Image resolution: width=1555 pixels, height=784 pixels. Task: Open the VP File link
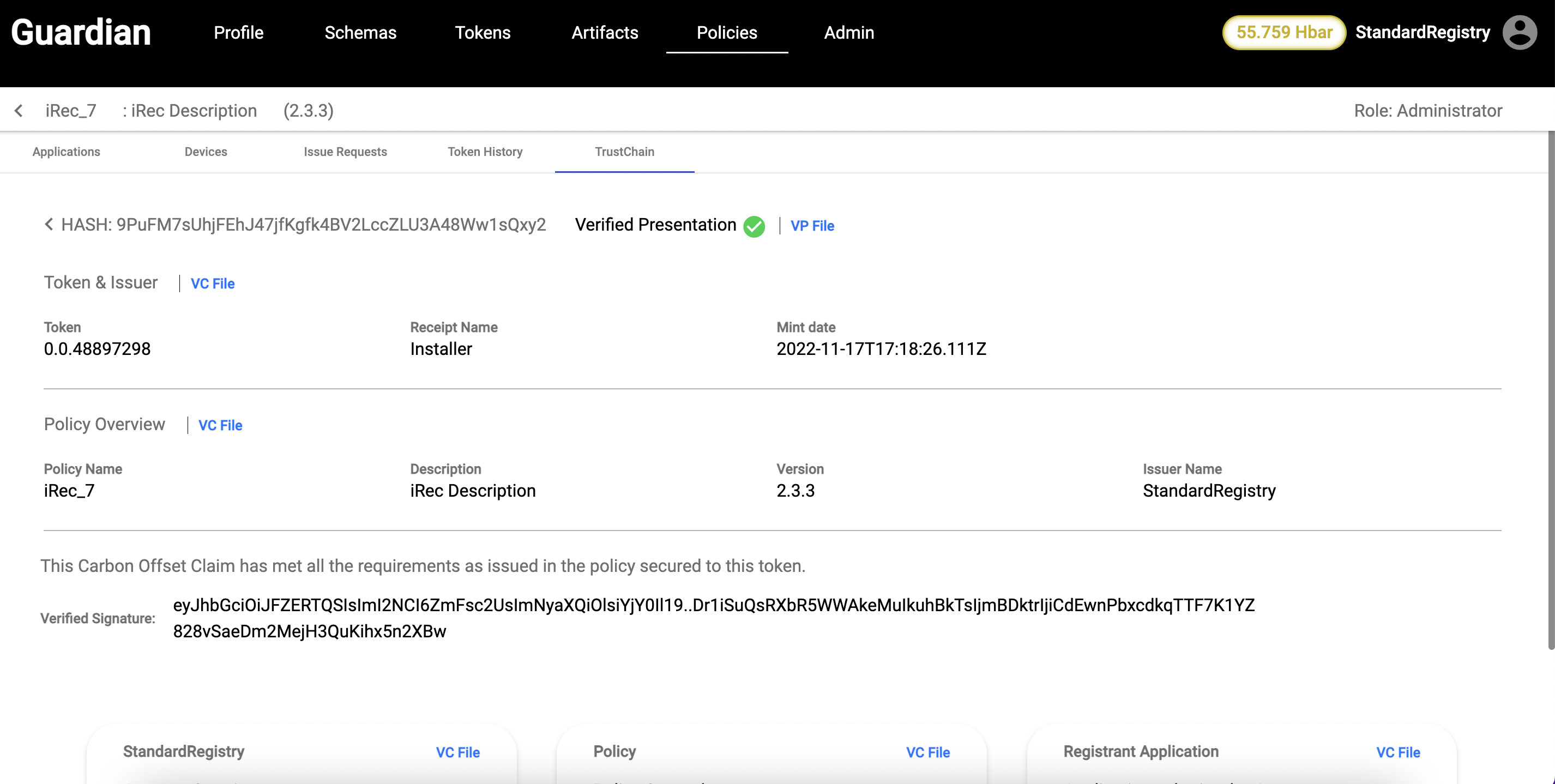click(812, 226)
